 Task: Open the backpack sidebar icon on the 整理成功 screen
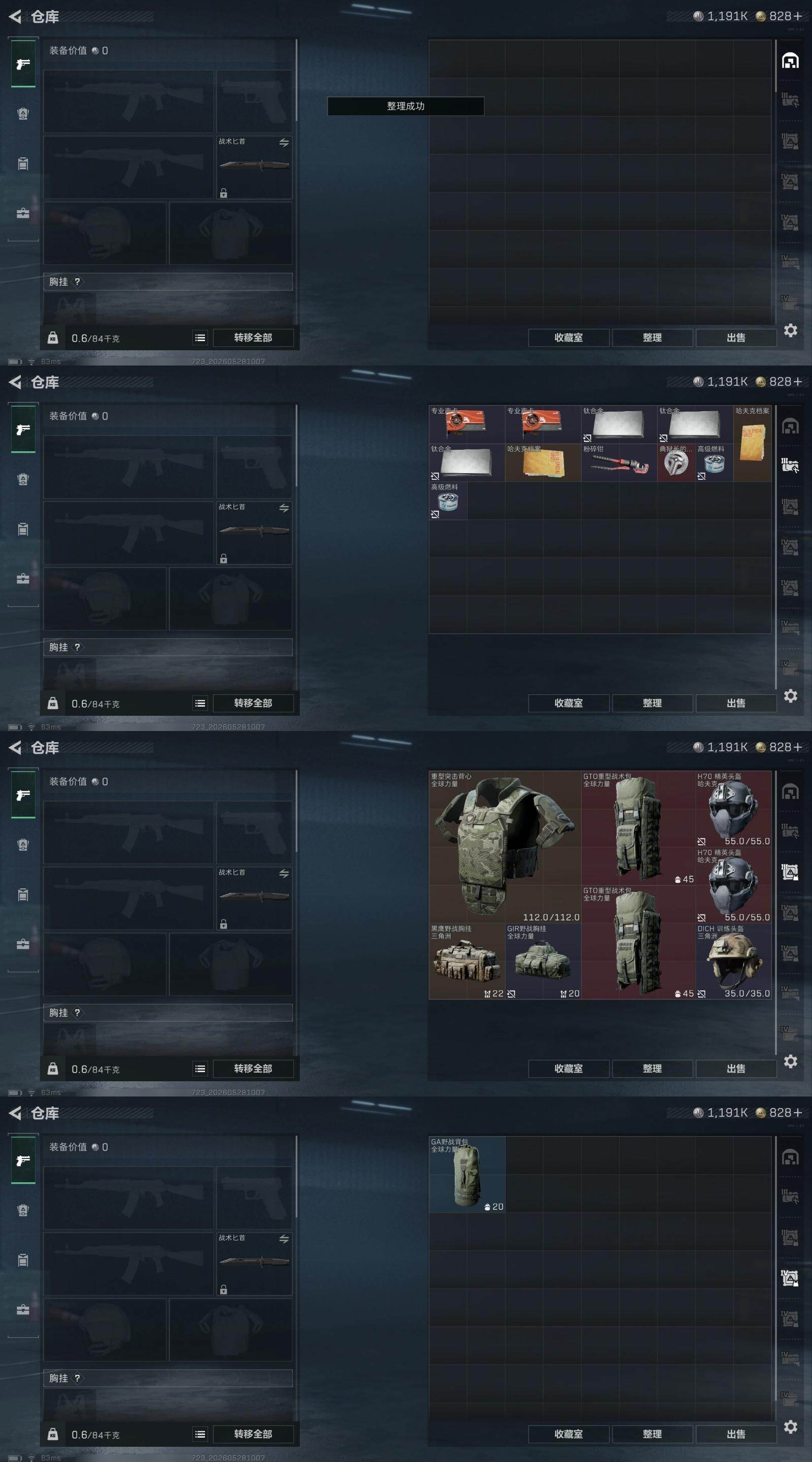pyautogui.click(x=23, y=114)
